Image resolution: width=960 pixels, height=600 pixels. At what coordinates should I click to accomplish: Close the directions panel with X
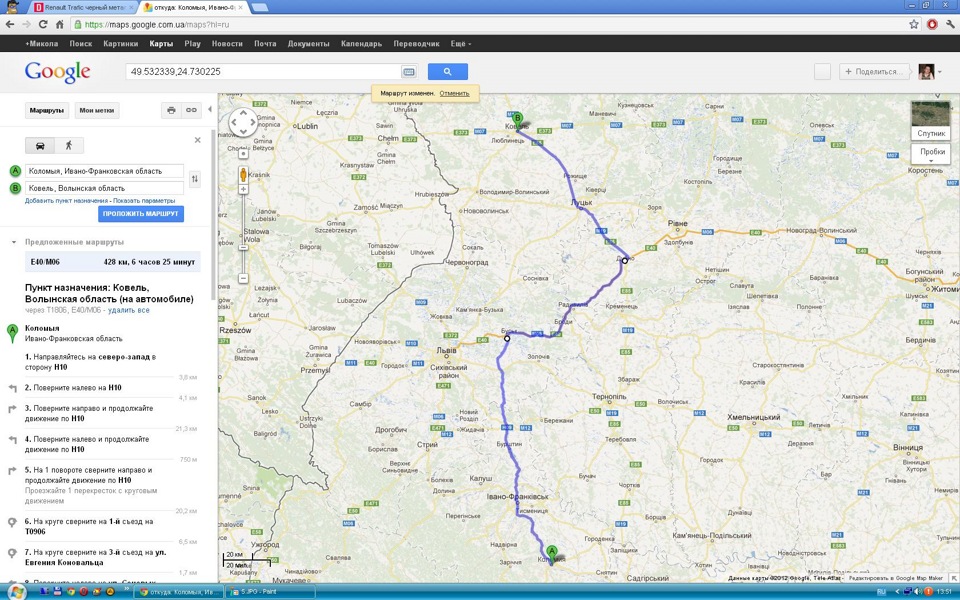pyautogui.click(x=198, y=140)
